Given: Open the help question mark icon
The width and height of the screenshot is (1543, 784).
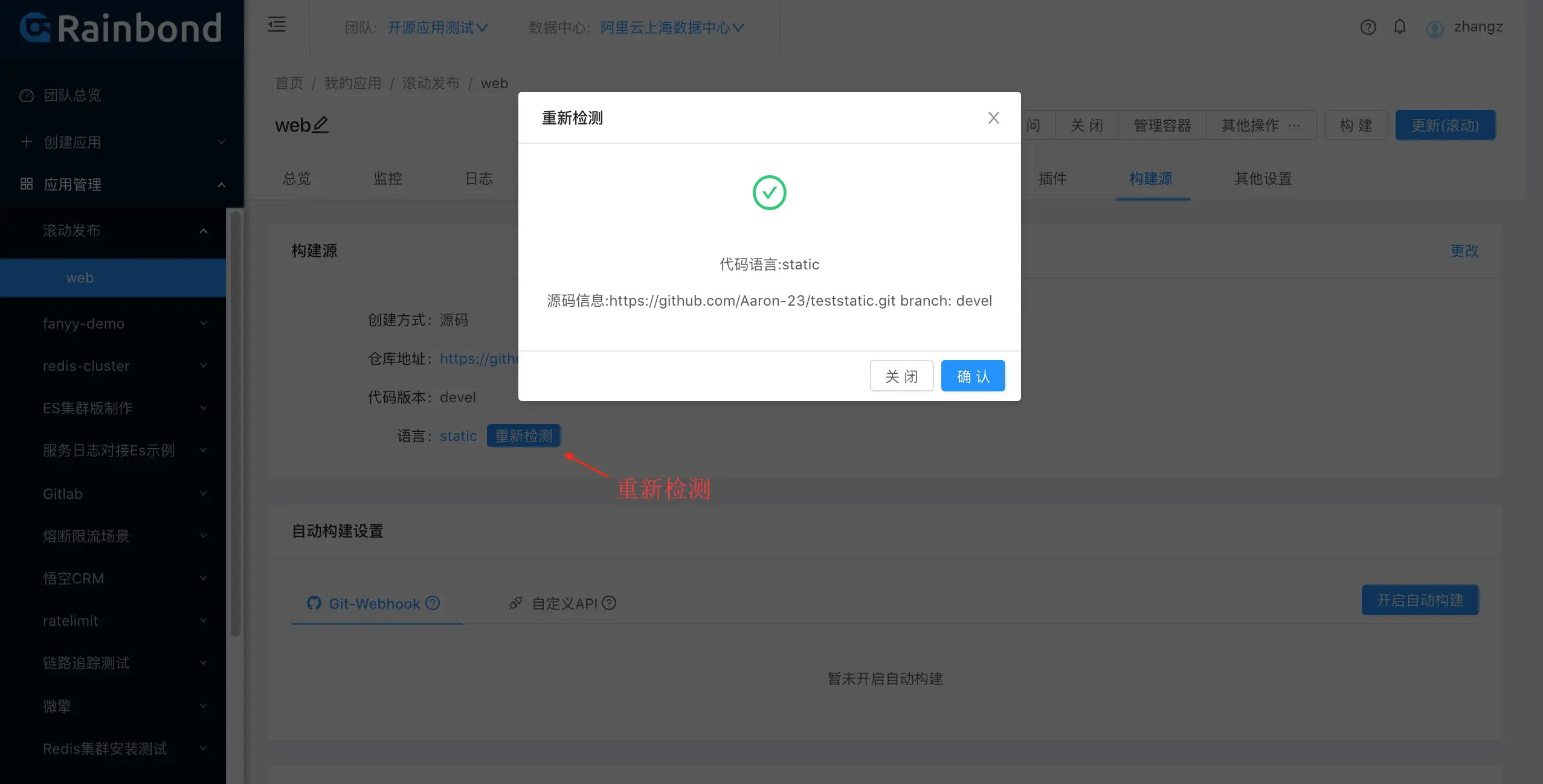Looking at the screenshot, I should [1368, 27].
